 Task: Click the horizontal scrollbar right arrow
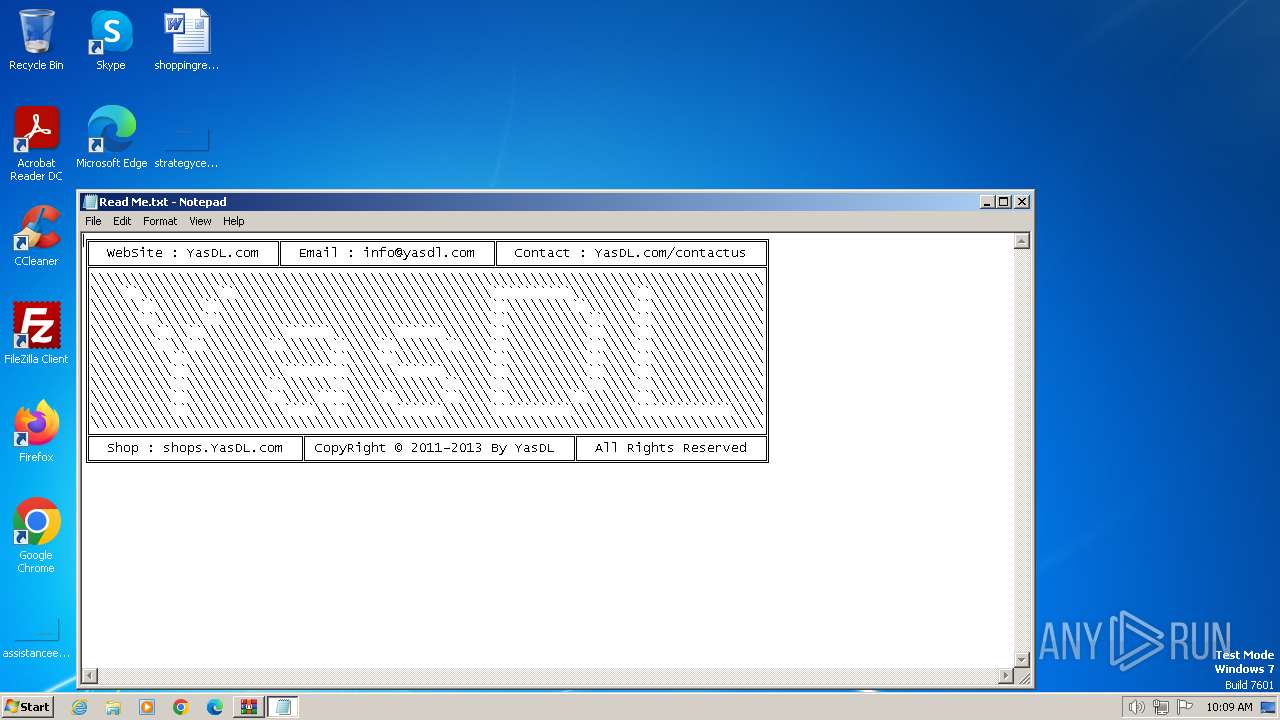click(x=1005, y=676)
